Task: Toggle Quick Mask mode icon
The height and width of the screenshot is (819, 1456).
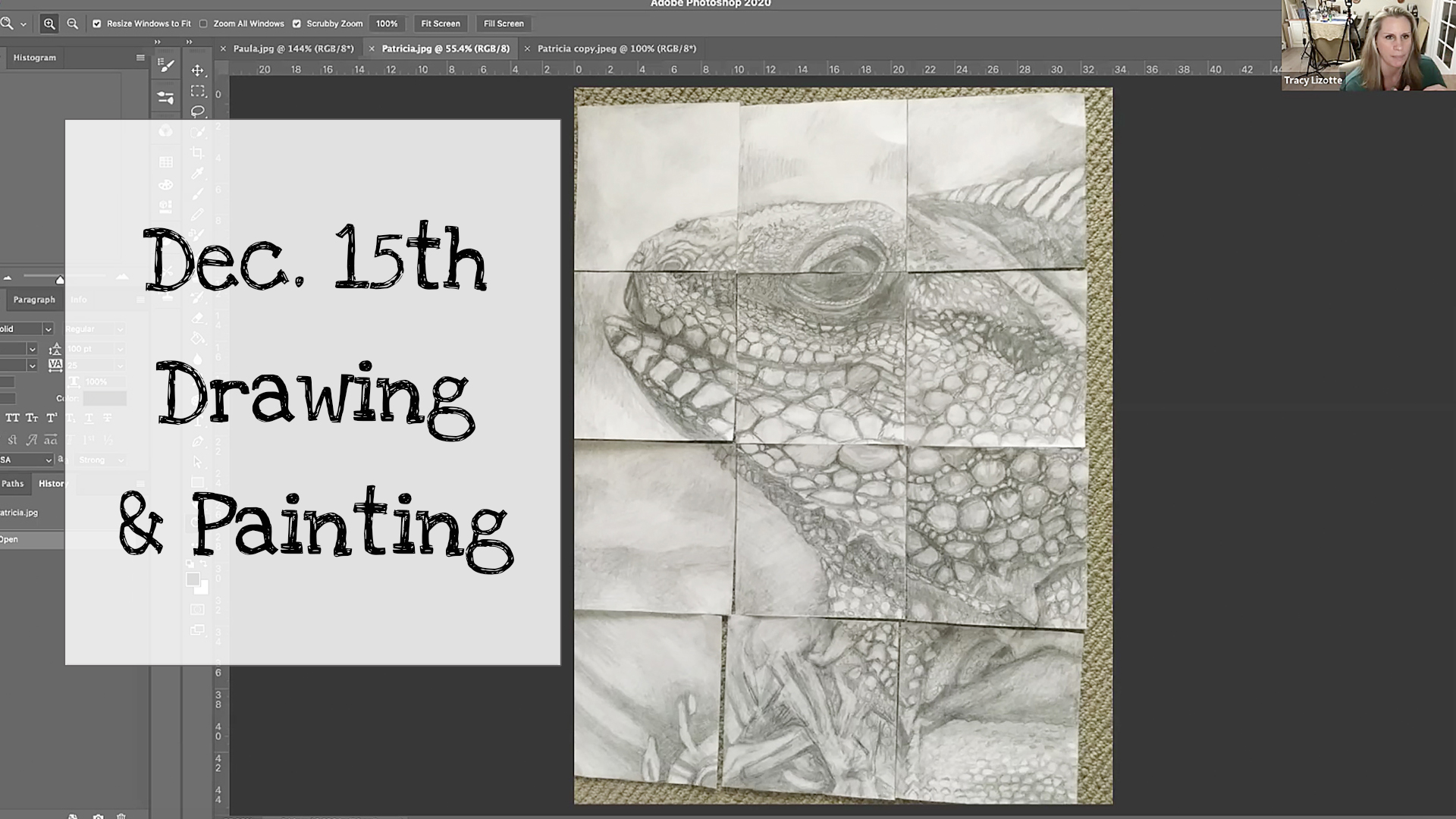Action: click(198, 610)
